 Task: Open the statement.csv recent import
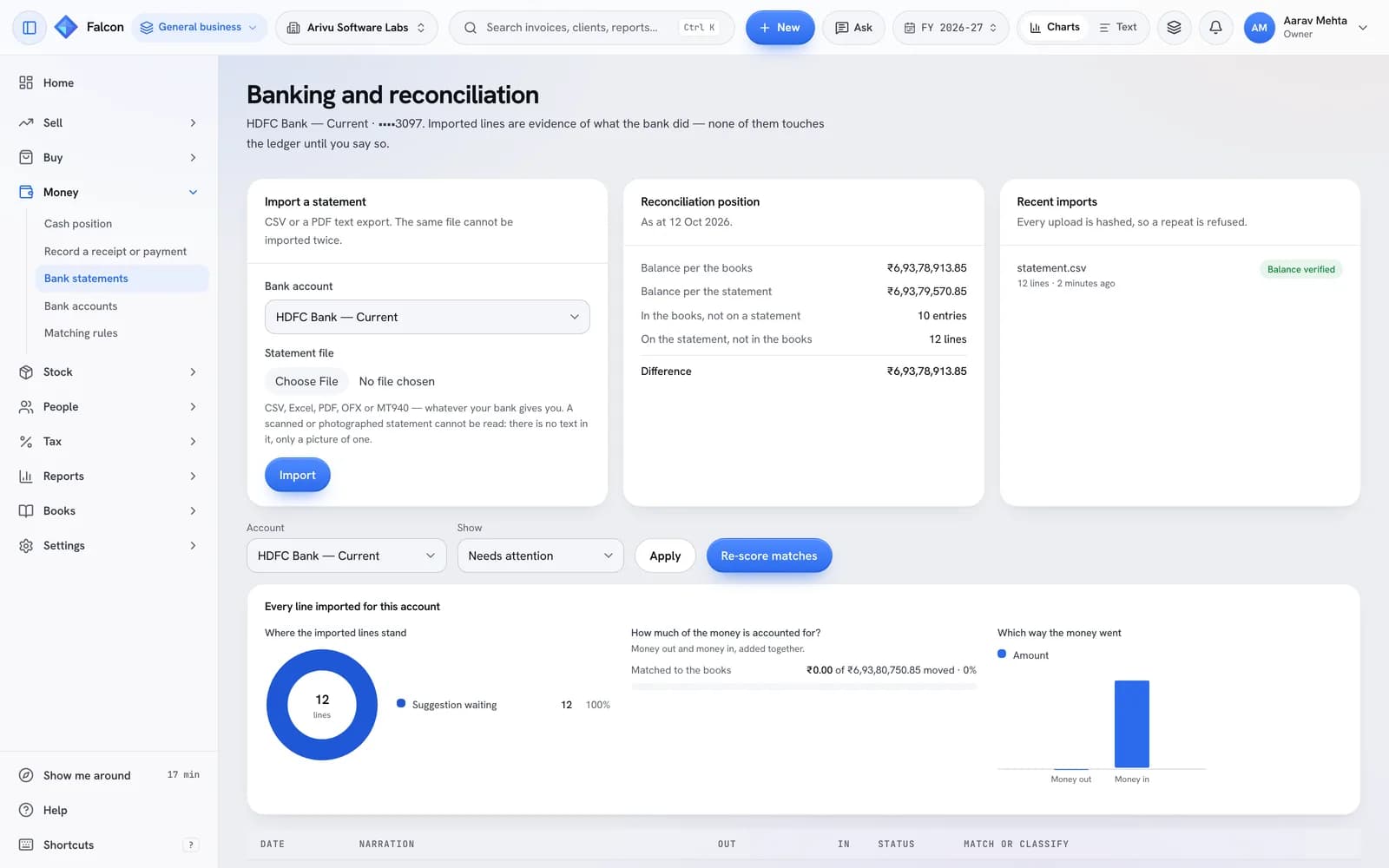tap(1180, 275)
